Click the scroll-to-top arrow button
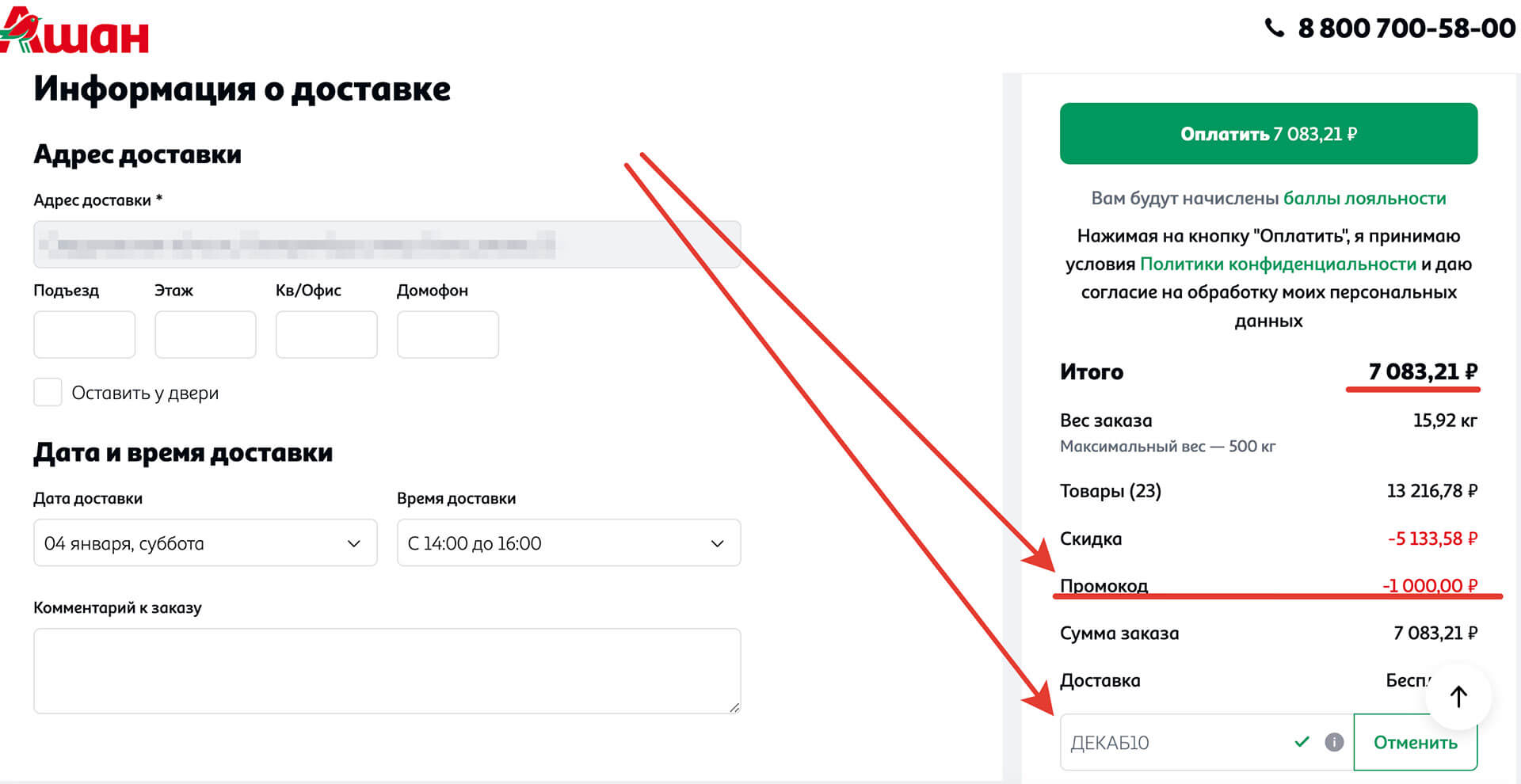1521x784 pixels. (x=1458, y=697)
